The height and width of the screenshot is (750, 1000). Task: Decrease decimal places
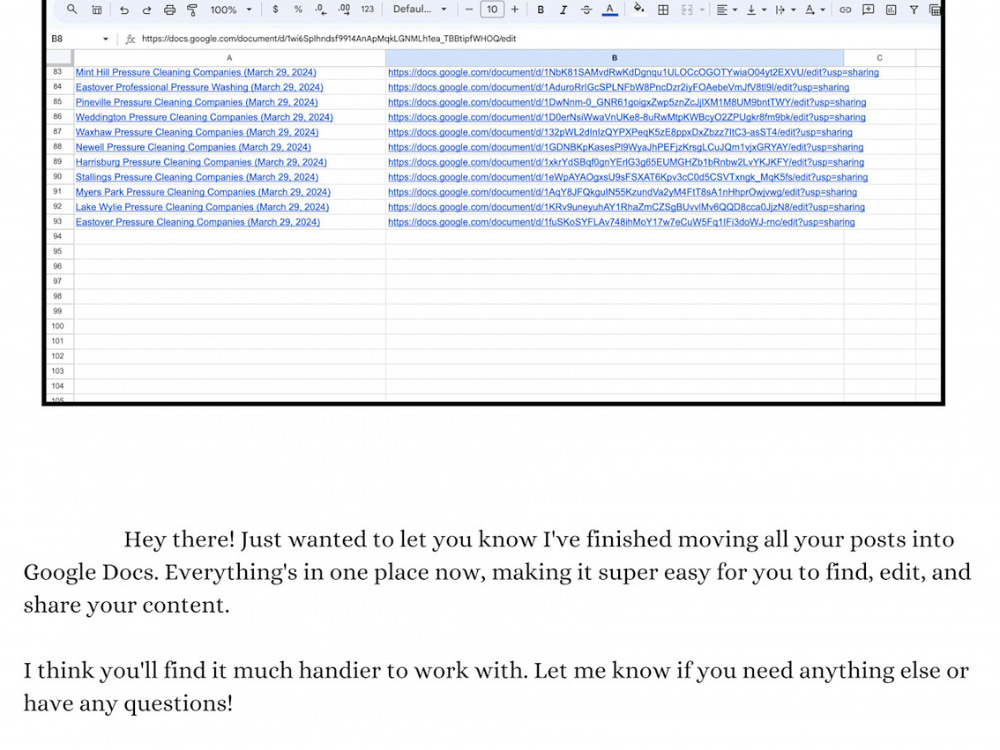321,9
